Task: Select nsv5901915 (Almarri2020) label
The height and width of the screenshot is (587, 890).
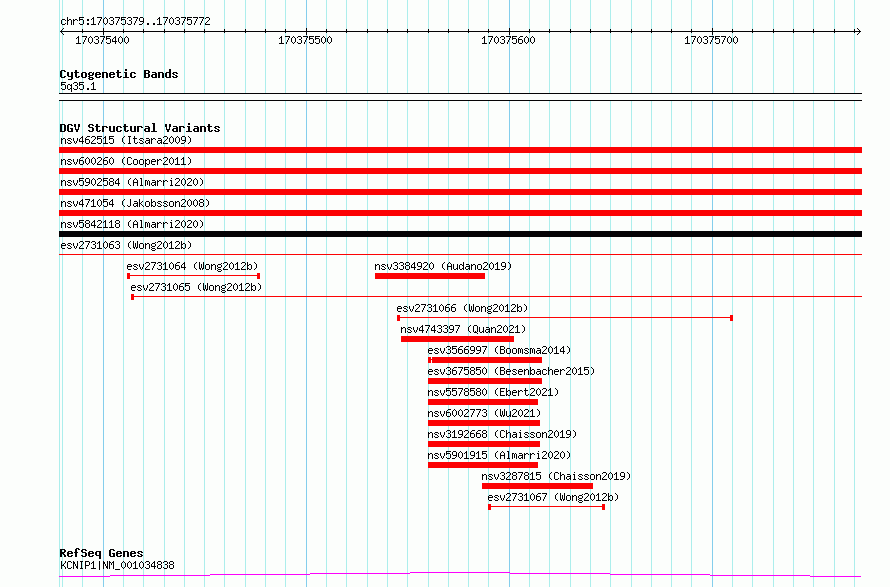Action: pos(499,455)
